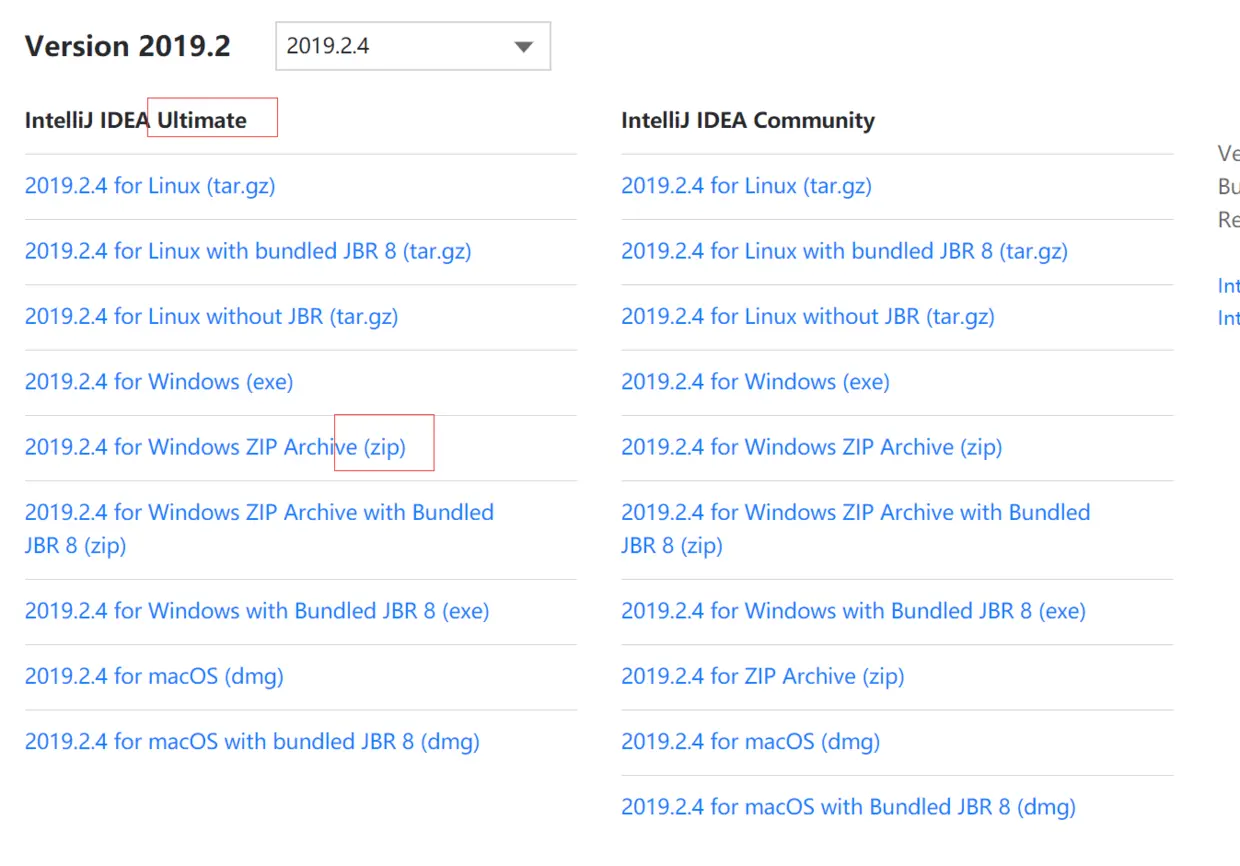Click Community macOS with Bundled JBR 8 (dmg)
Image resolution: width=1240 pixels, height=866 pixels.
pos(848,807)
